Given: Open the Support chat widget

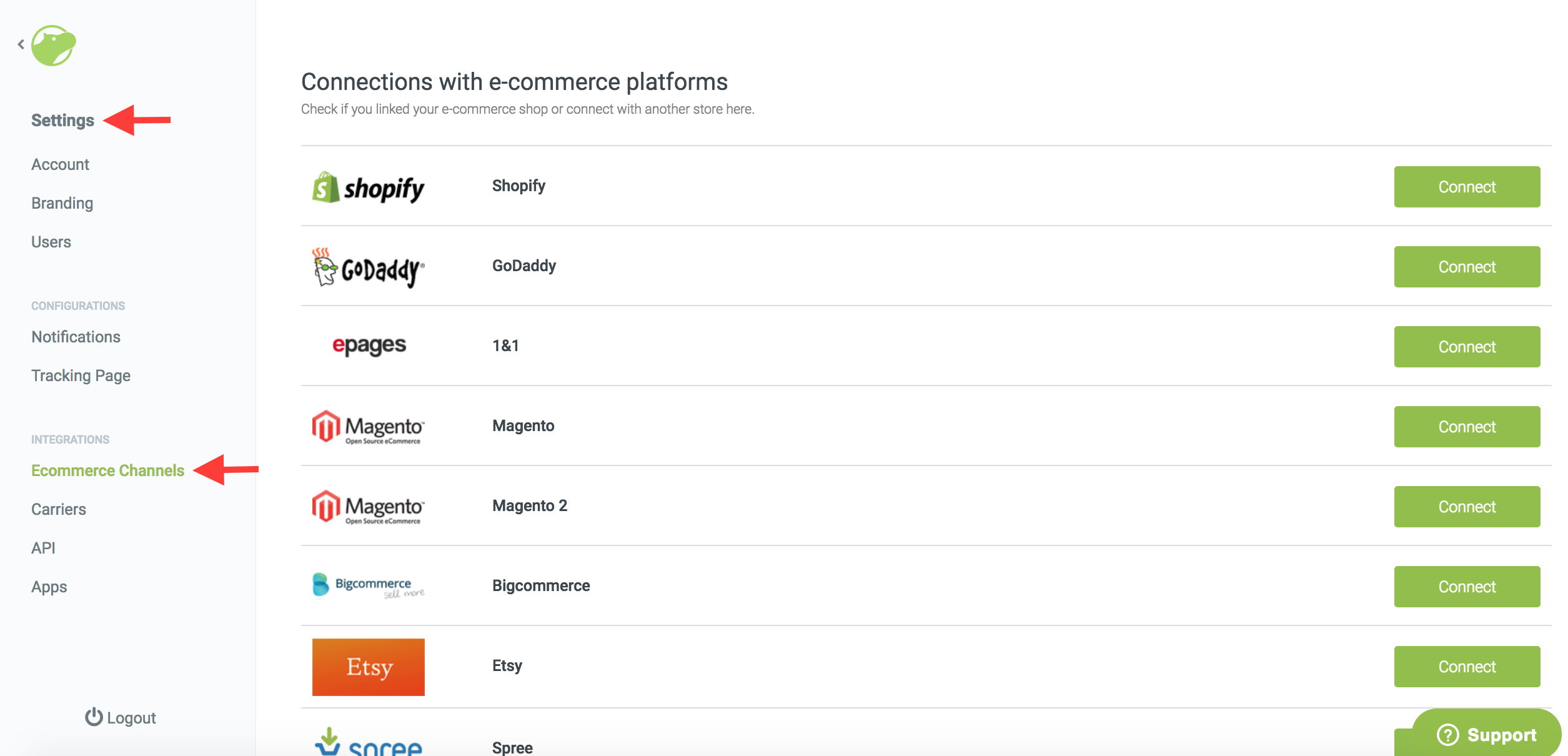Looking at the screenshot, I should 1487,734.
